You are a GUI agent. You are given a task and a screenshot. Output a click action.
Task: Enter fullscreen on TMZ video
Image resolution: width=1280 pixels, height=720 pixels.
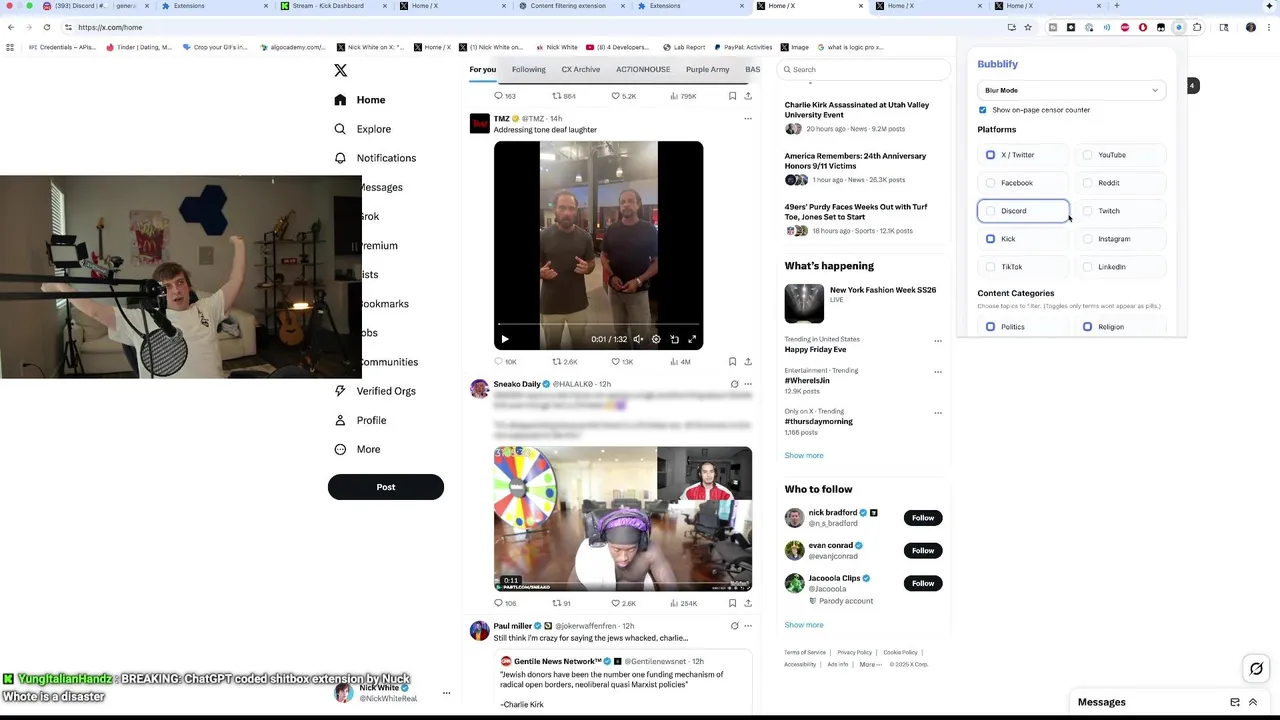(691, 339)
